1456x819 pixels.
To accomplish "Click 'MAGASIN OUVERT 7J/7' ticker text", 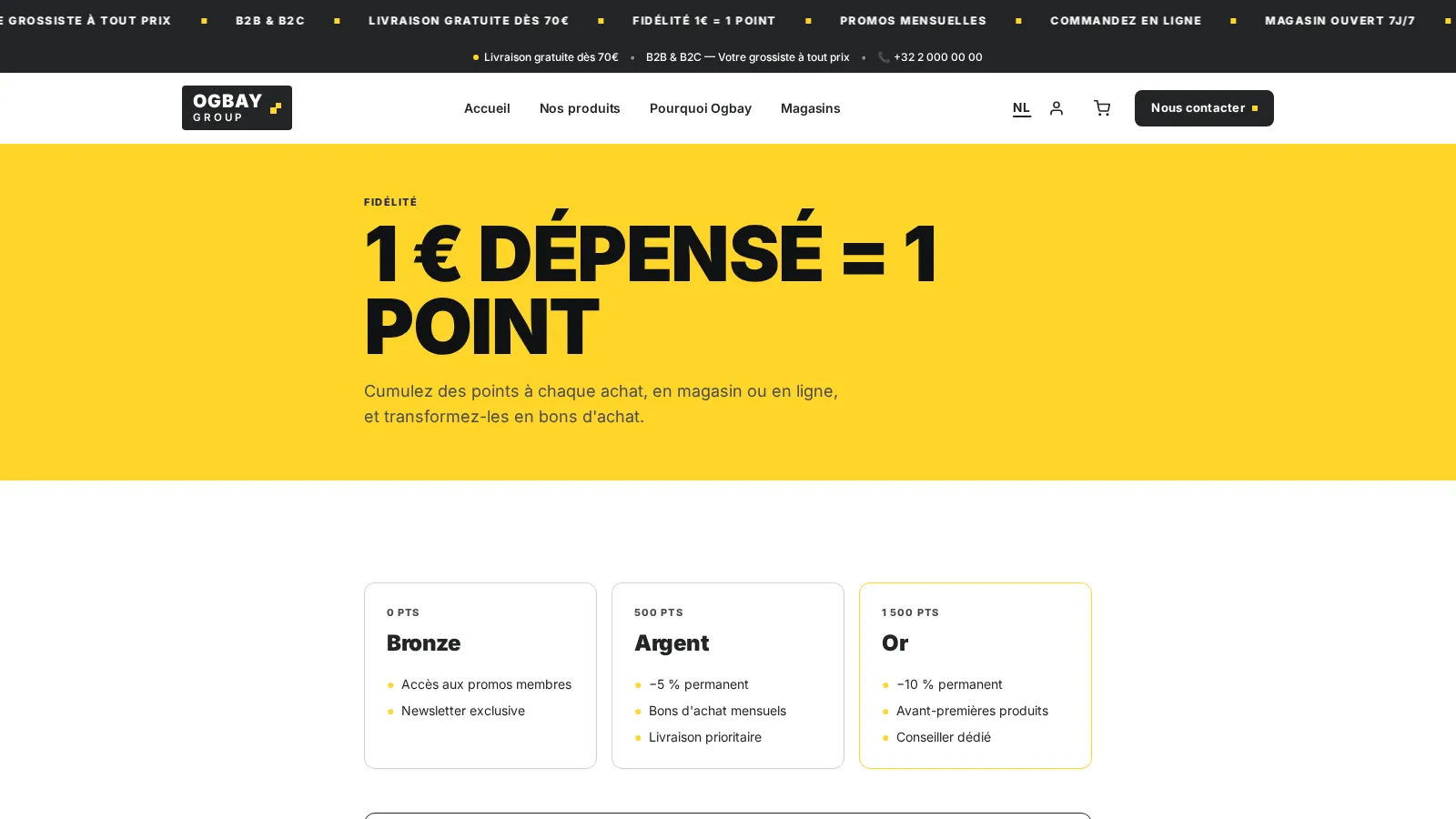I will tap(1340, 20).
